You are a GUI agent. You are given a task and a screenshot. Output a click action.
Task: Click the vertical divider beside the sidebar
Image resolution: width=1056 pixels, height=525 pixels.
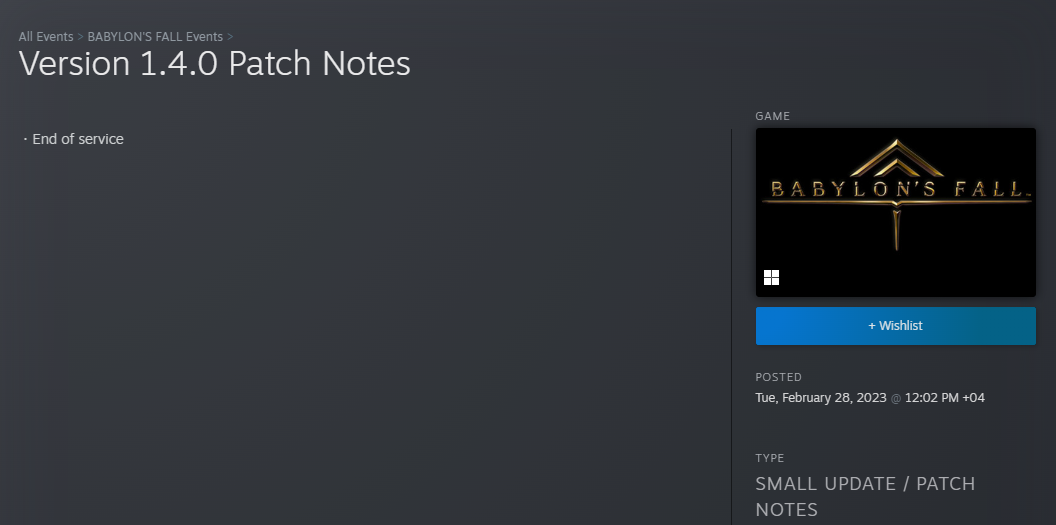[x=731, y=327]
